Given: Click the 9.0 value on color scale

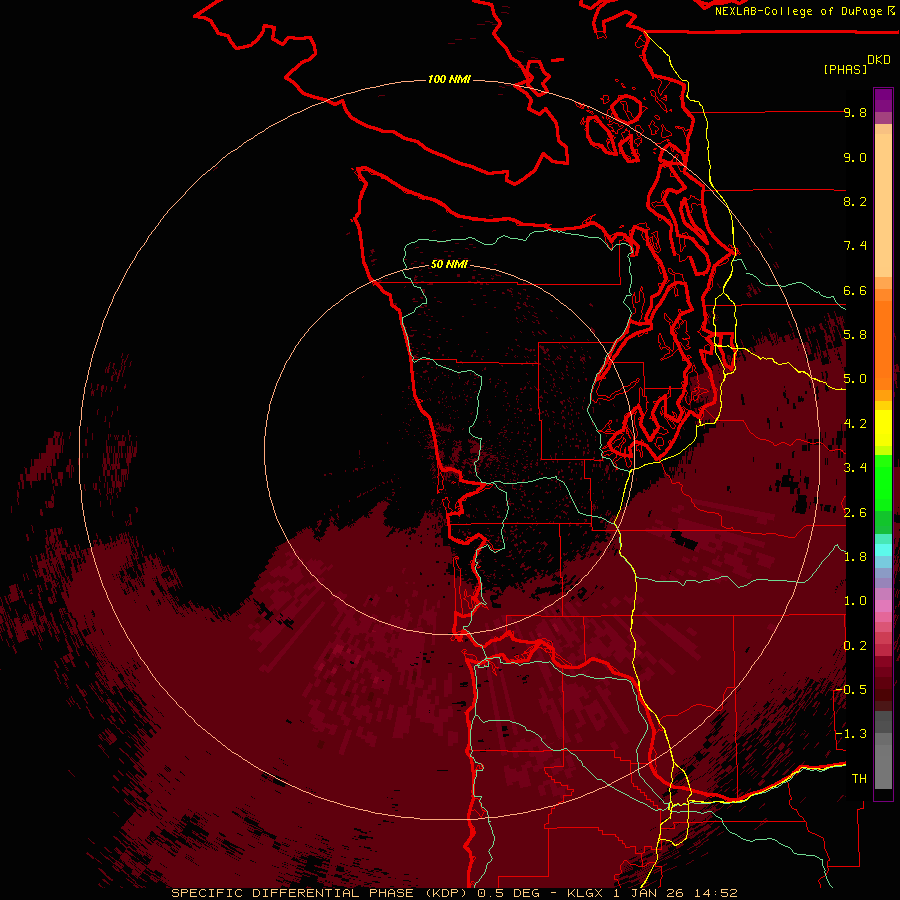Looking at the screenshot, I should point(855,157).
